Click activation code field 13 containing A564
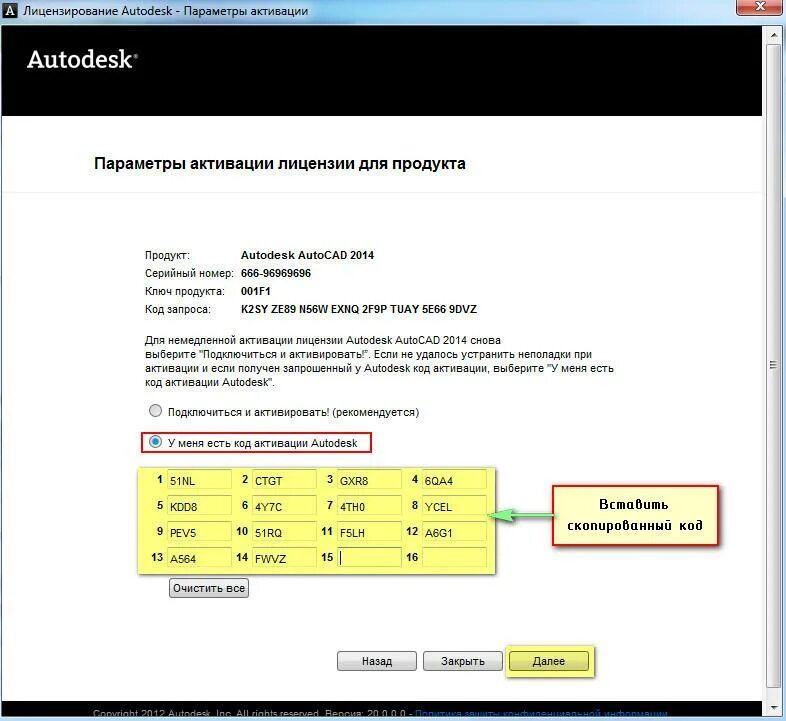Image resolution: width=786 pixels, height=721 pixels. click(x=199, y=558)
